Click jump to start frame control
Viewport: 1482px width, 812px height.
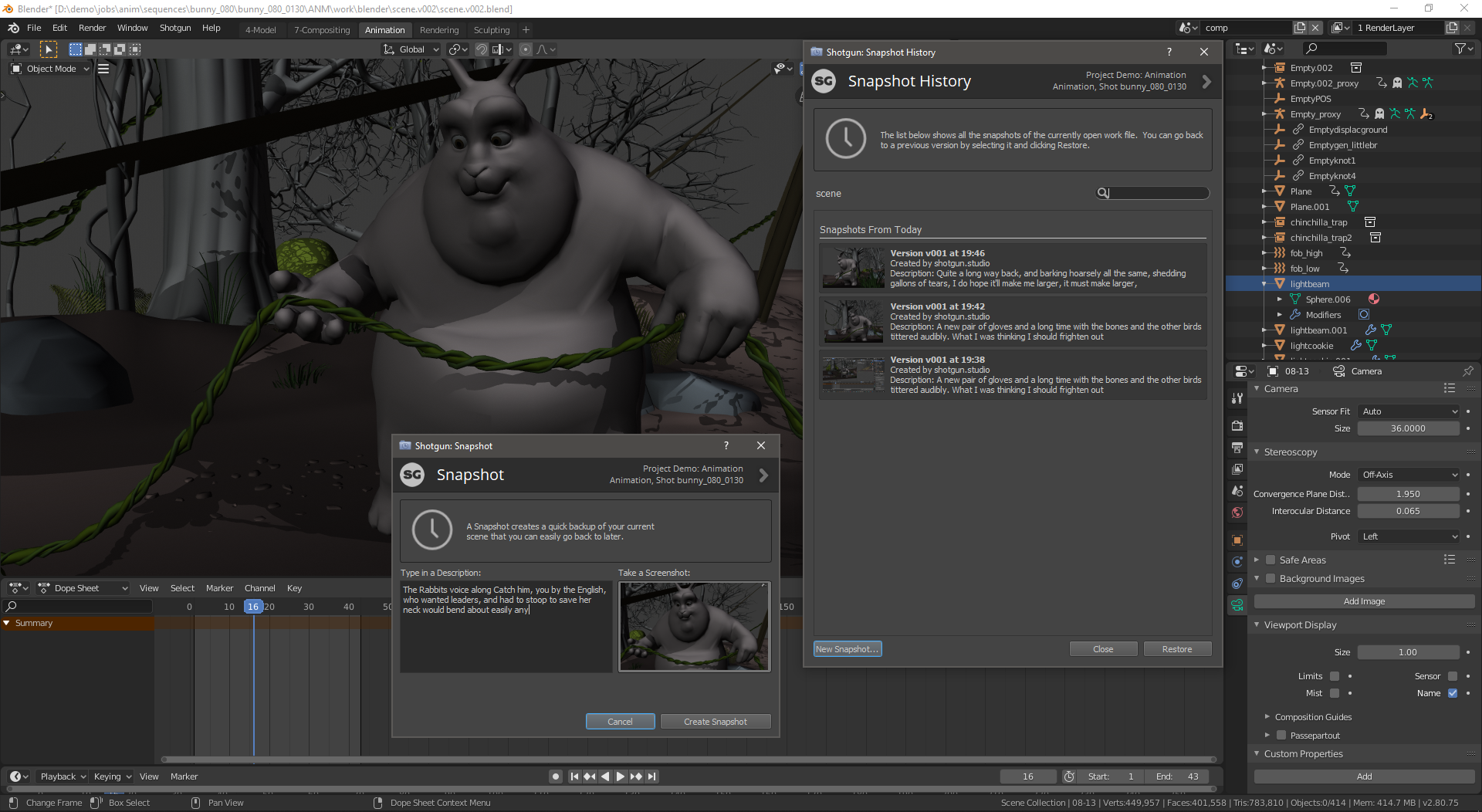point(574,776)
